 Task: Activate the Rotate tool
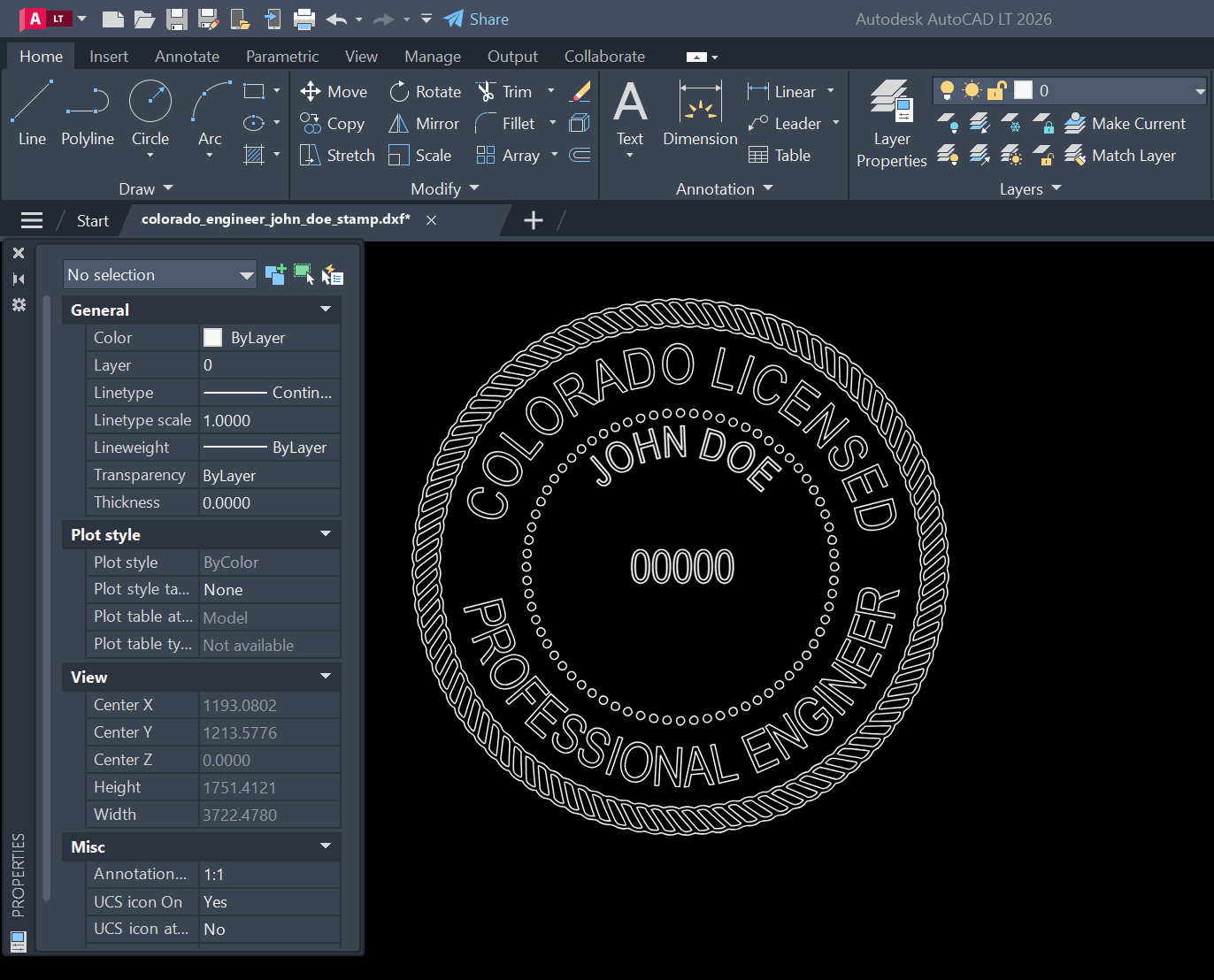click(x=426, y=92)
